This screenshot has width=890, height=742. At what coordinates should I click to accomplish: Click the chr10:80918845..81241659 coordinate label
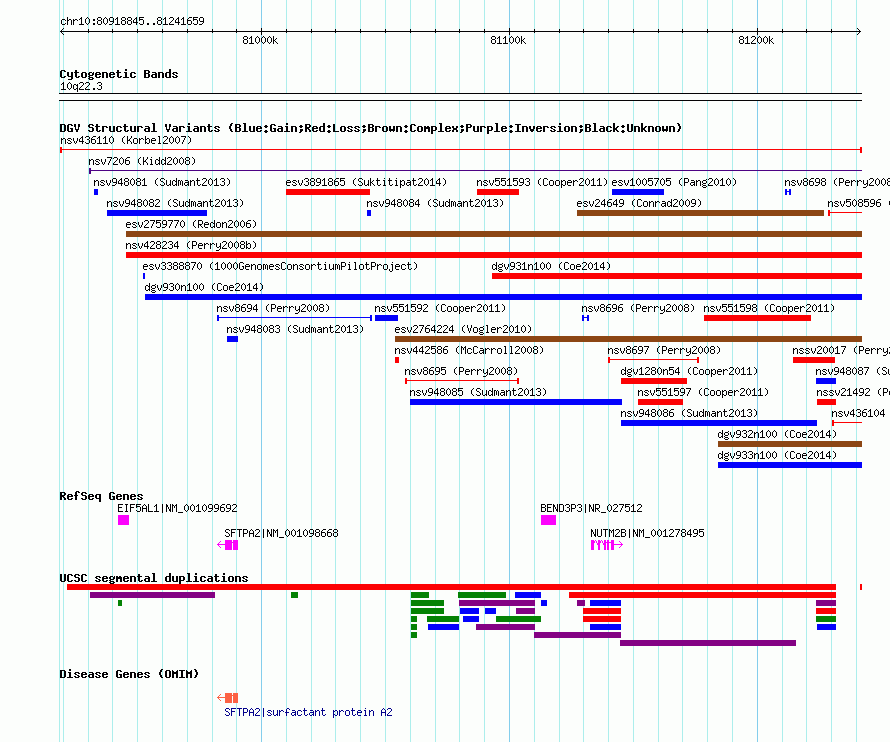click(132, 21)
